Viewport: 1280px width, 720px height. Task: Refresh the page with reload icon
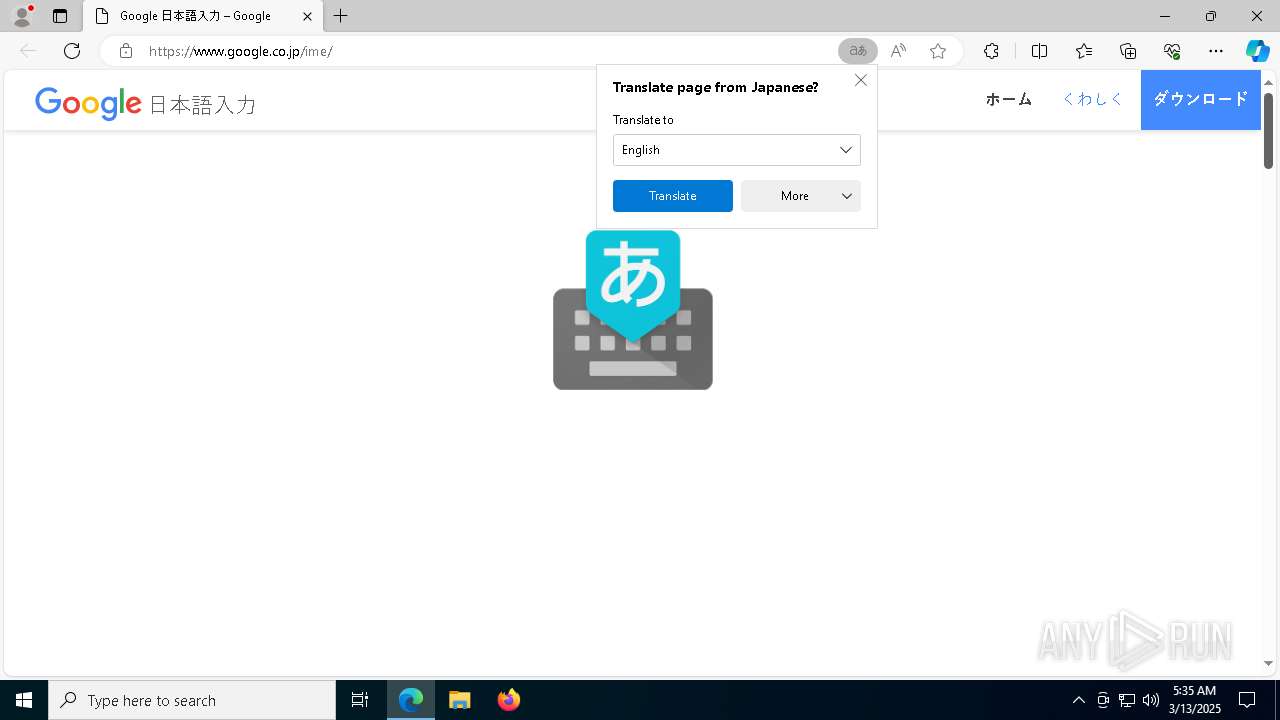pos(72,51)
